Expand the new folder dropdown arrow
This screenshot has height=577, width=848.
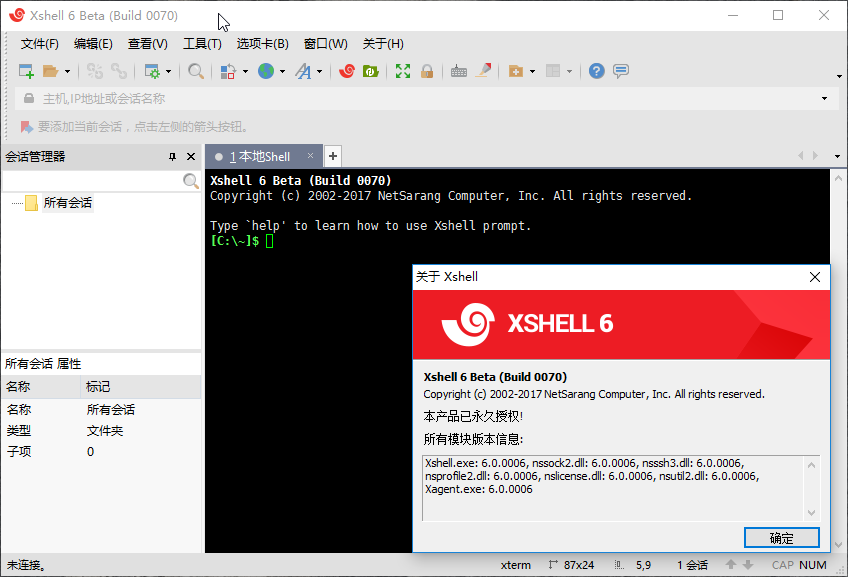click(532, 71)
